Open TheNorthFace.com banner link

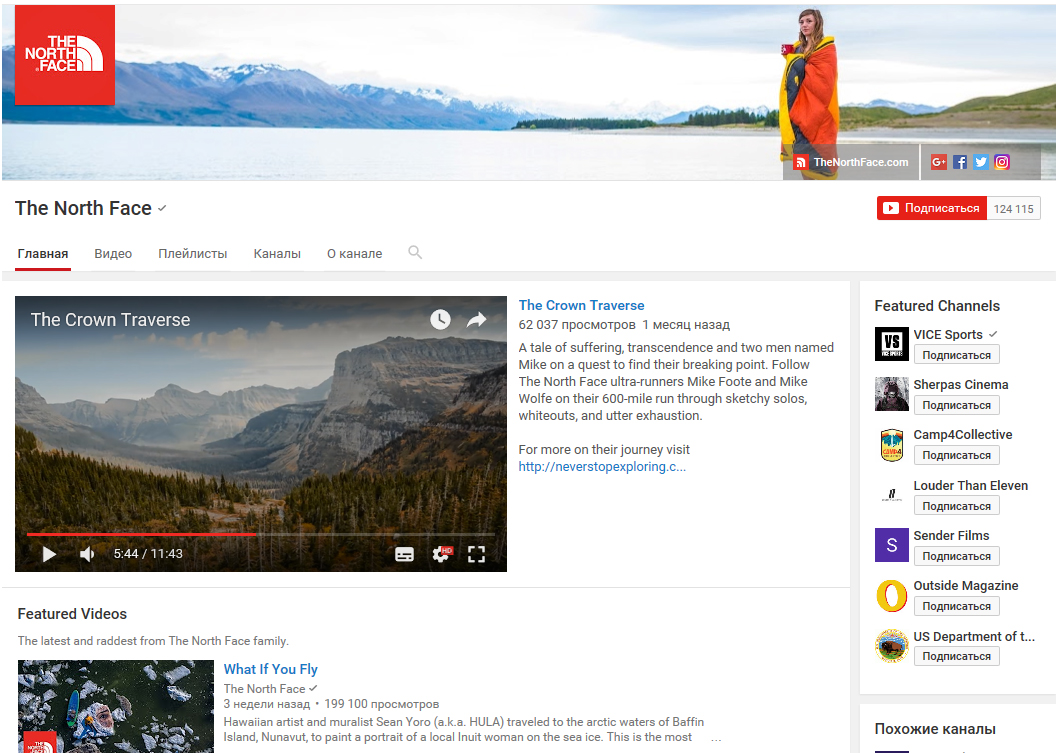tap(860, 162)
